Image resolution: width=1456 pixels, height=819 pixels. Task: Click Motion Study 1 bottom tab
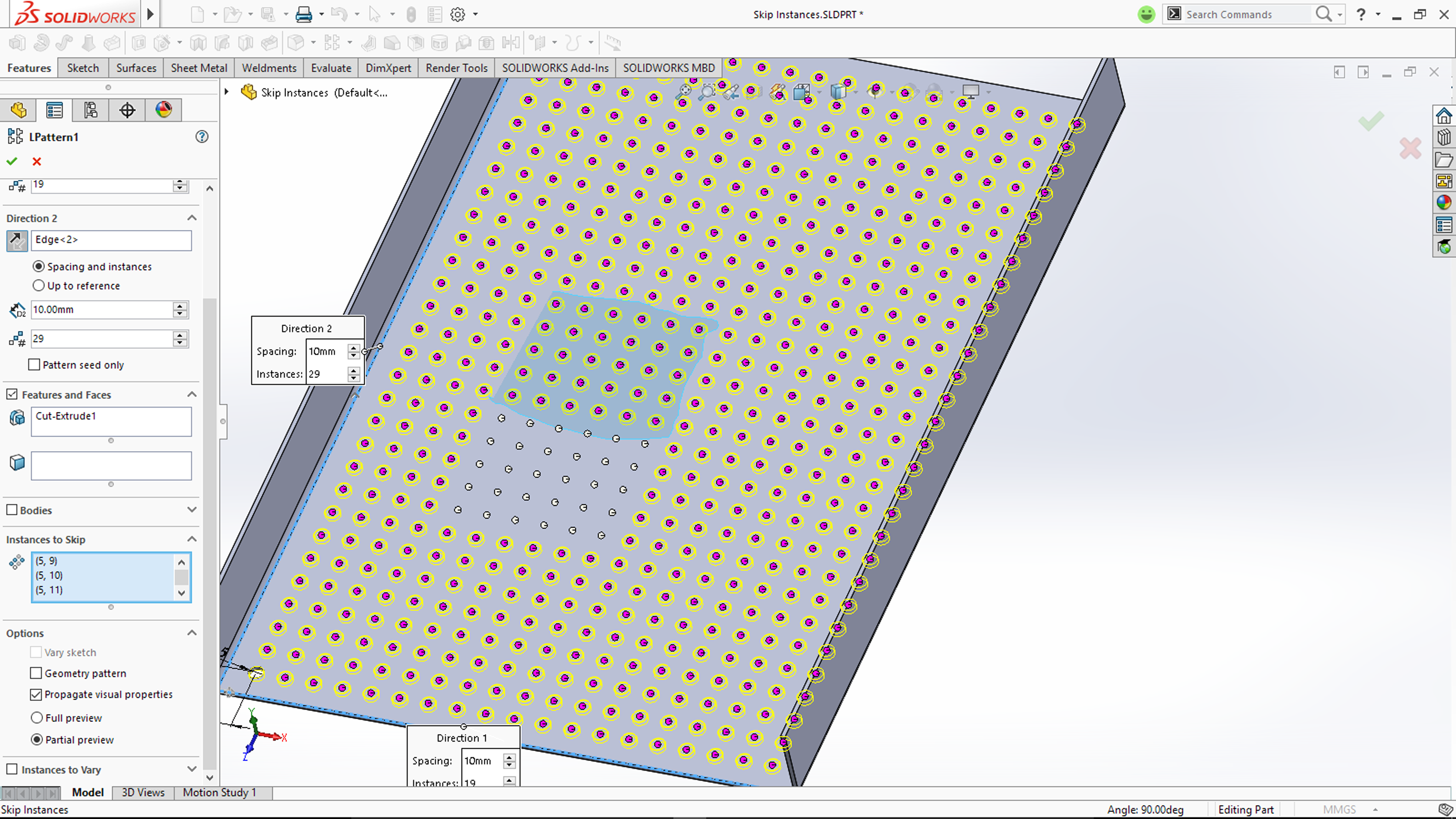pos(219,793)
